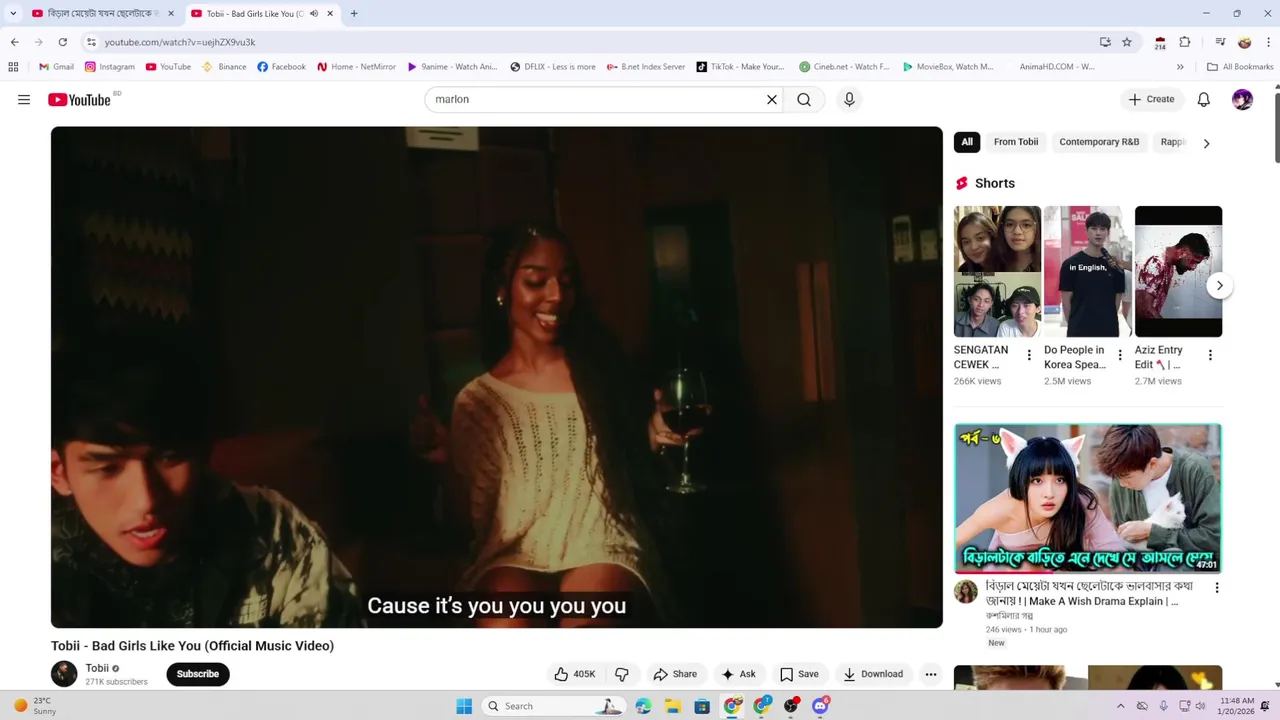
Task: Share the video
Action: [675, 674]
